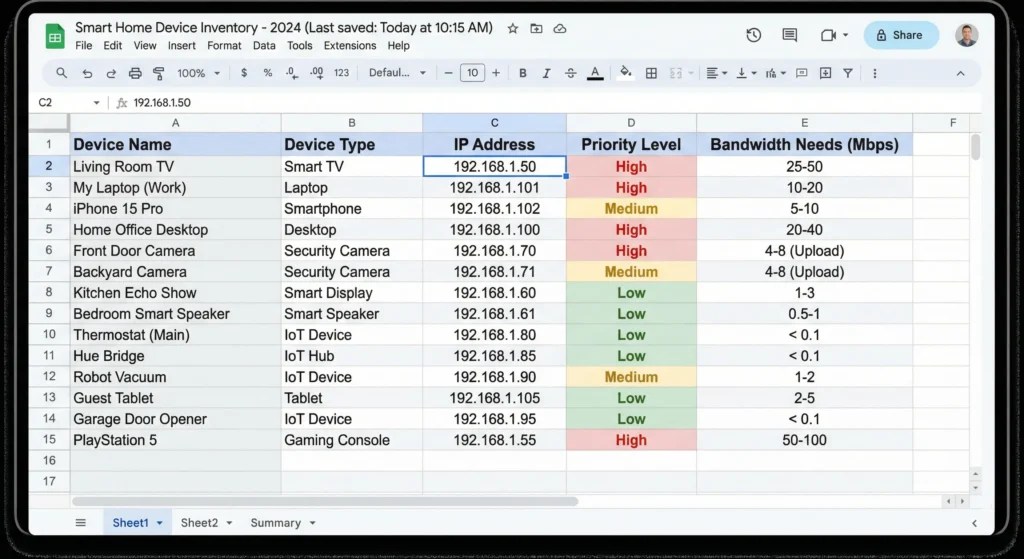This screenshot has height=559, width=1024.
Task: Start a meeting with the camera icon
Action: [x=828, y=35]
